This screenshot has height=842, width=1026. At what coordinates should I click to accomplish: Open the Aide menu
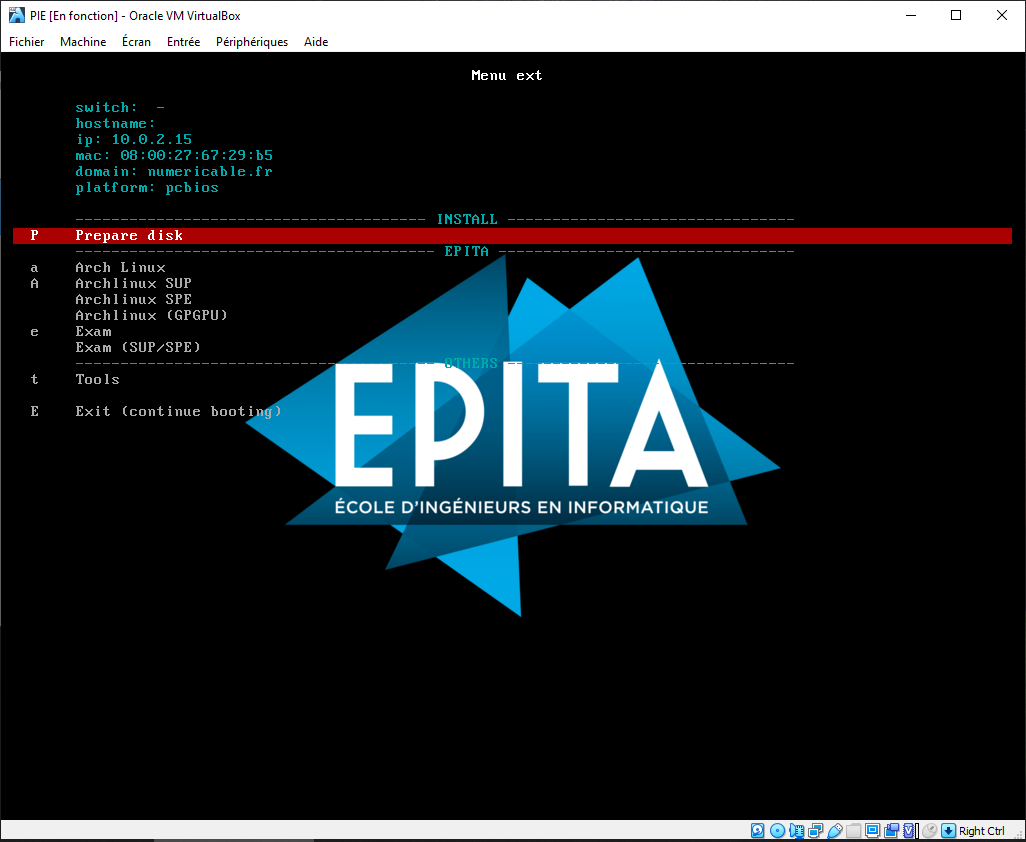point(316,42)
